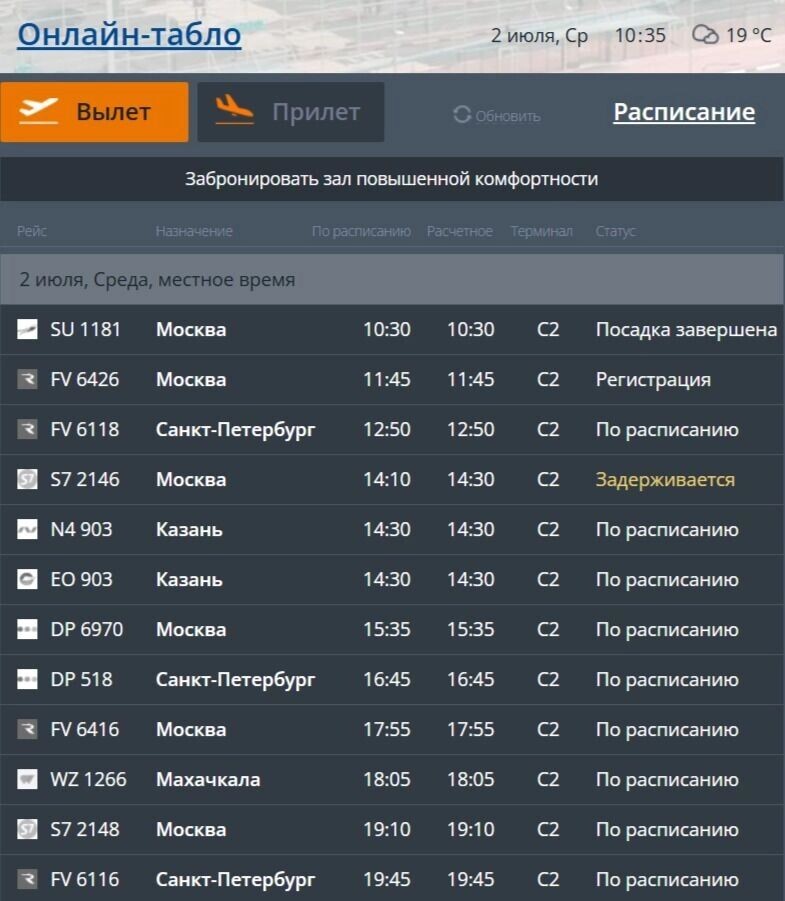
Task: Open the Расписание schedule link
Action: click(x=683, y=112)
